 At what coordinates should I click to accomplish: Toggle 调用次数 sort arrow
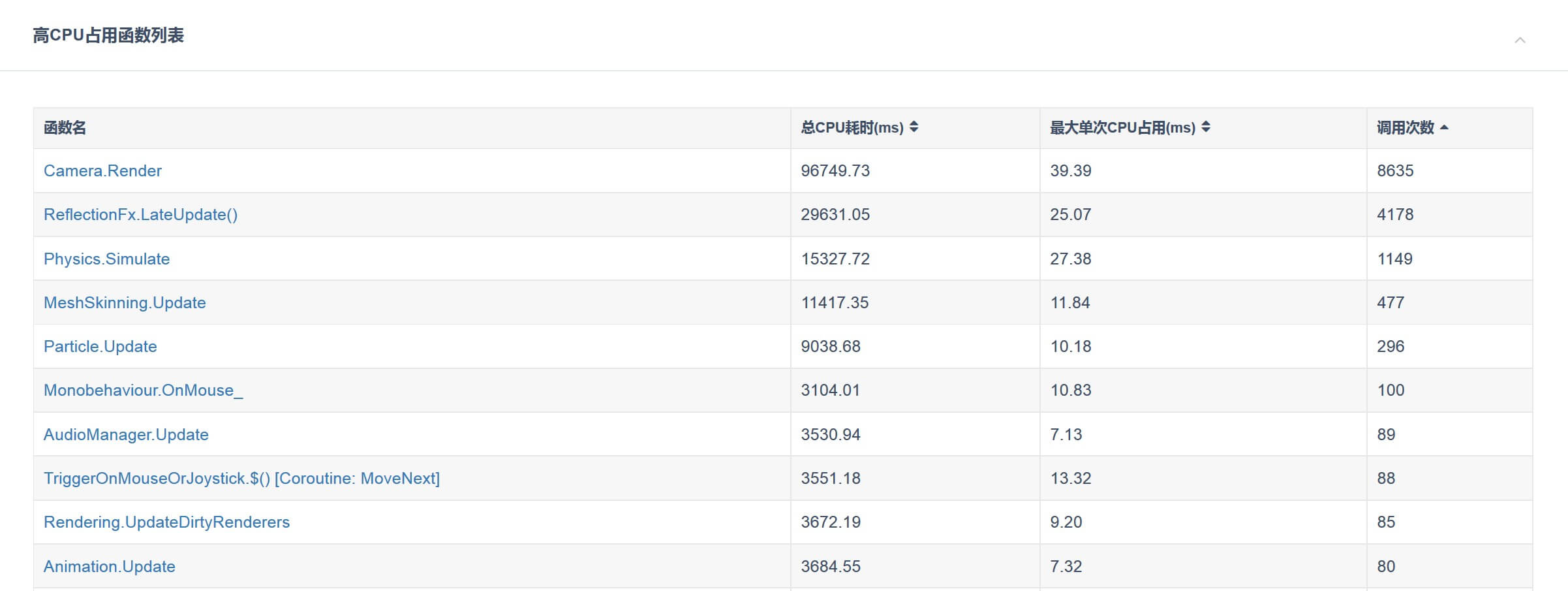(1444, 127)
